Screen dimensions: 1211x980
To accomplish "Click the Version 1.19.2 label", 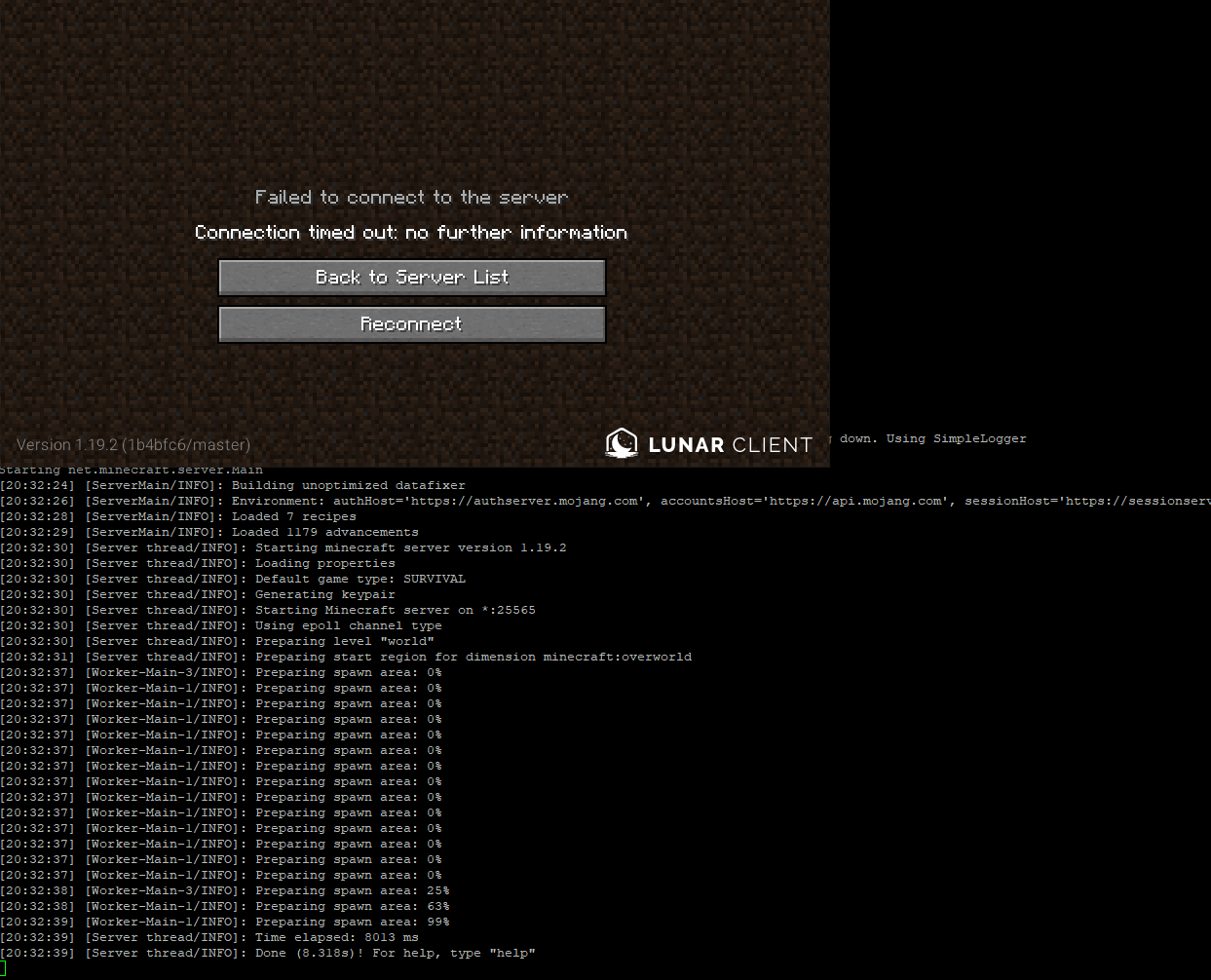I will click(x=133, y=445).
